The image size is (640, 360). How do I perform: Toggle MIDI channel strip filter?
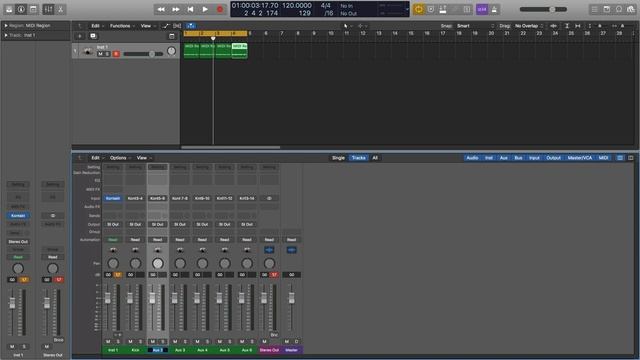point(603,158)
